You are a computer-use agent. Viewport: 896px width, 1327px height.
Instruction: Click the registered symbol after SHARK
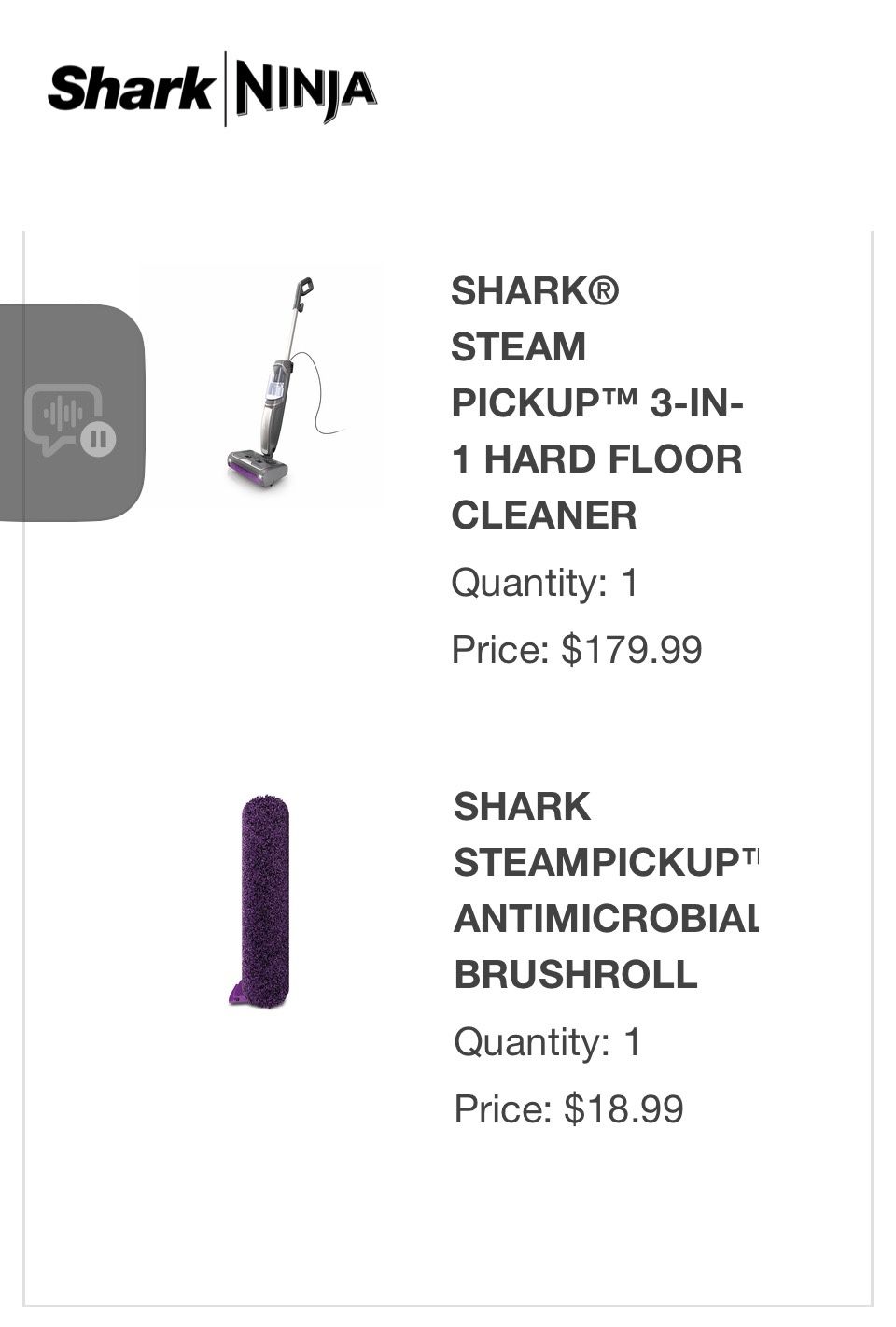(x=604, y=290)
